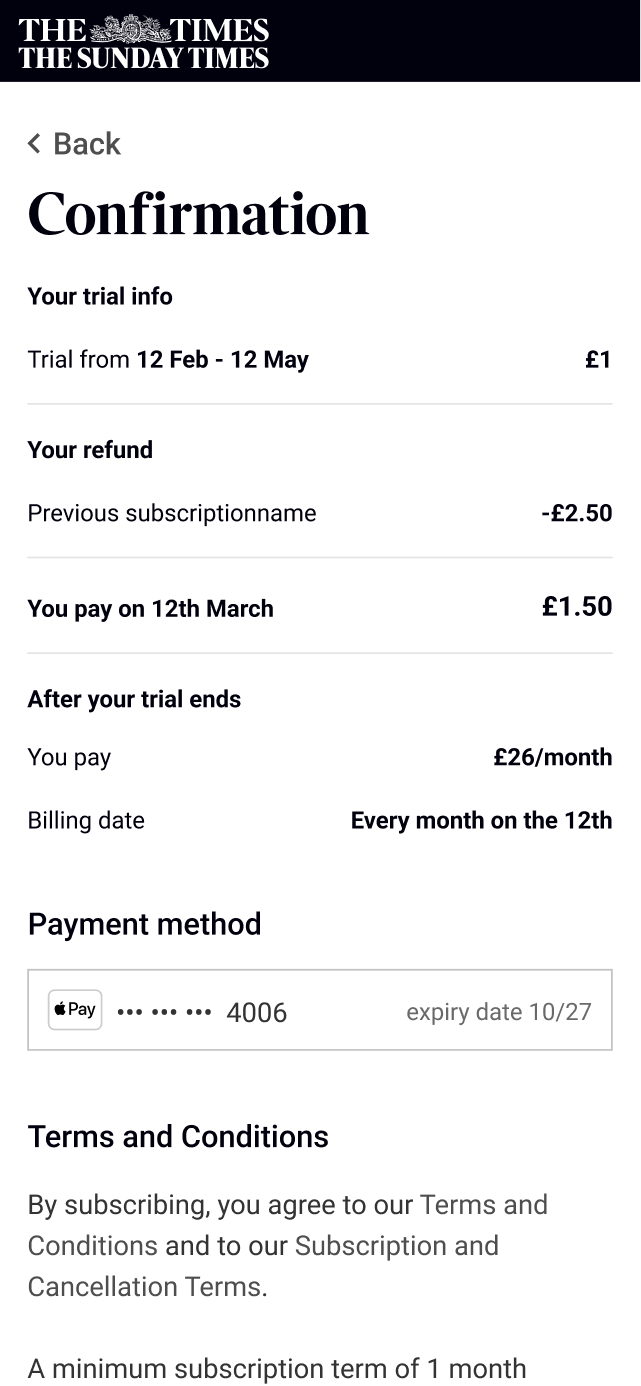Click the Previous subscriptionname refund row label

tap(172, 513)
